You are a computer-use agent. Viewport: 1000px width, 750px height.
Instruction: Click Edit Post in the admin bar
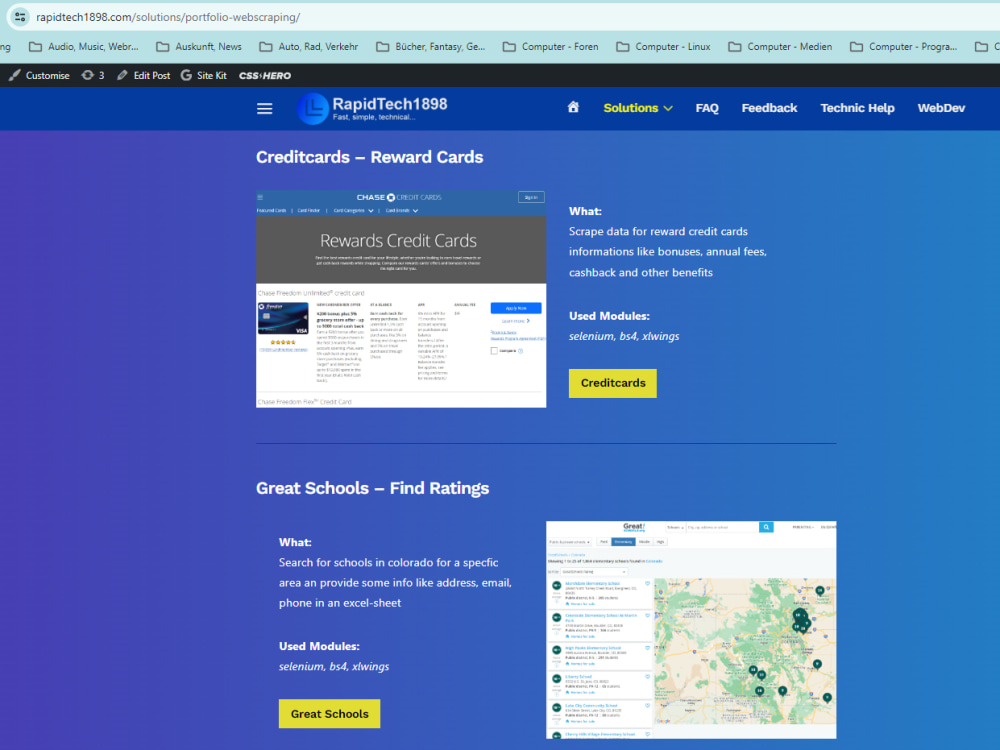pyautogui.click(x=143, y=75)
